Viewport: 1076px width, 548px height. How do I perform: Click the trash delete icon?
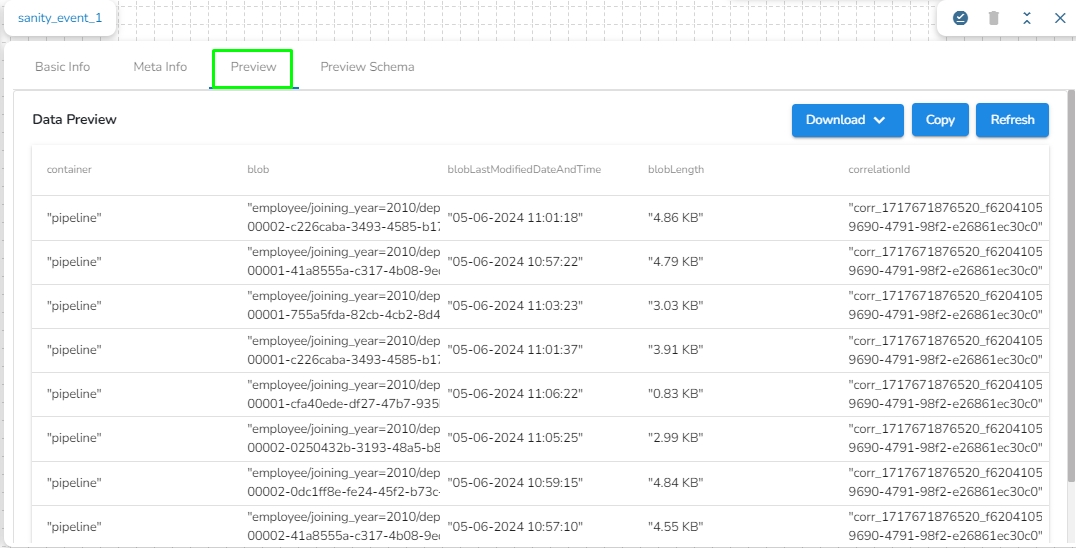[994, 19]
